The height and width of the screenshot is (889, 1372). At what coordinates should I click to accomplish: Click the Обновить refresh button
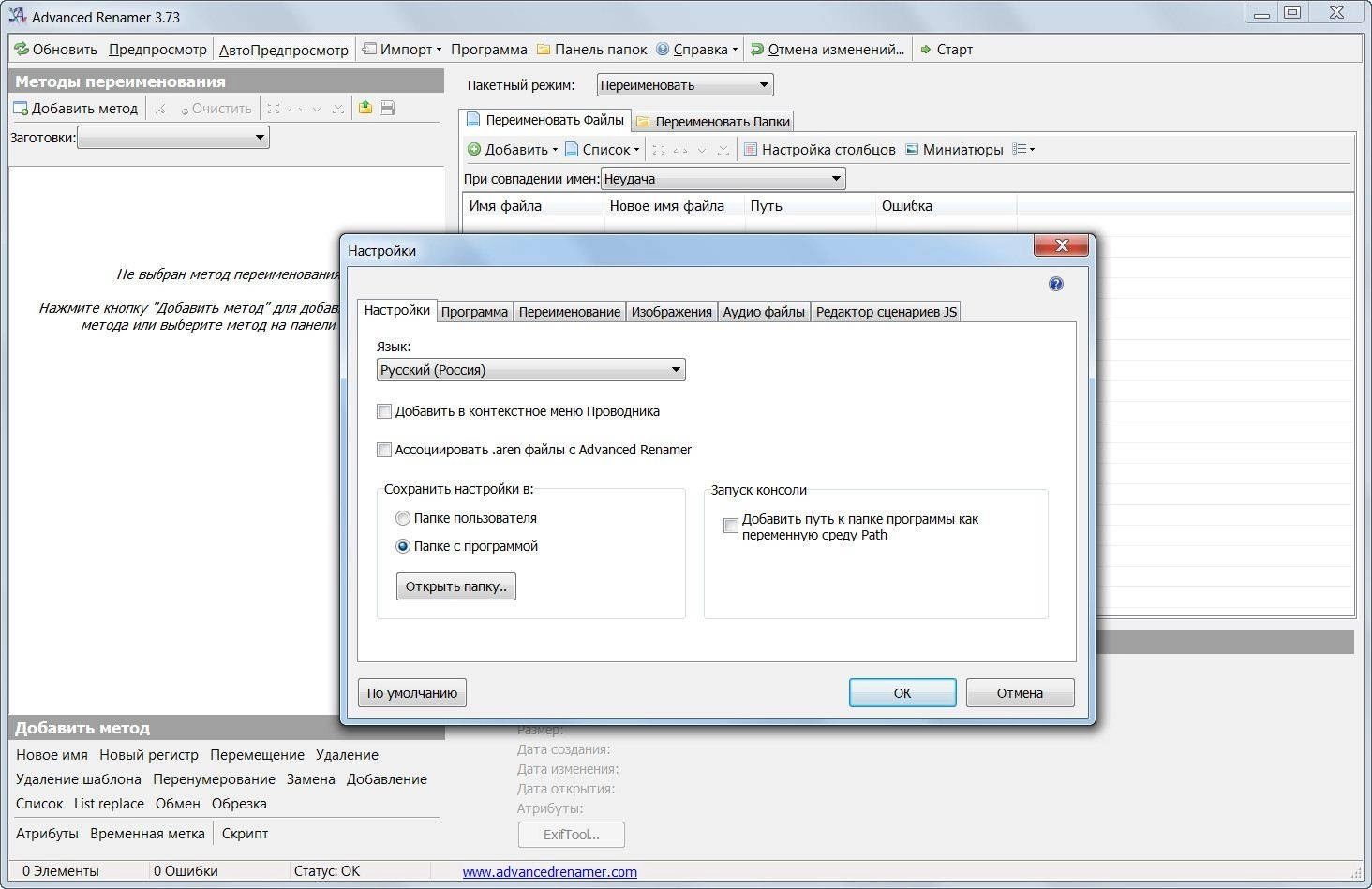(x=55, y=50)
